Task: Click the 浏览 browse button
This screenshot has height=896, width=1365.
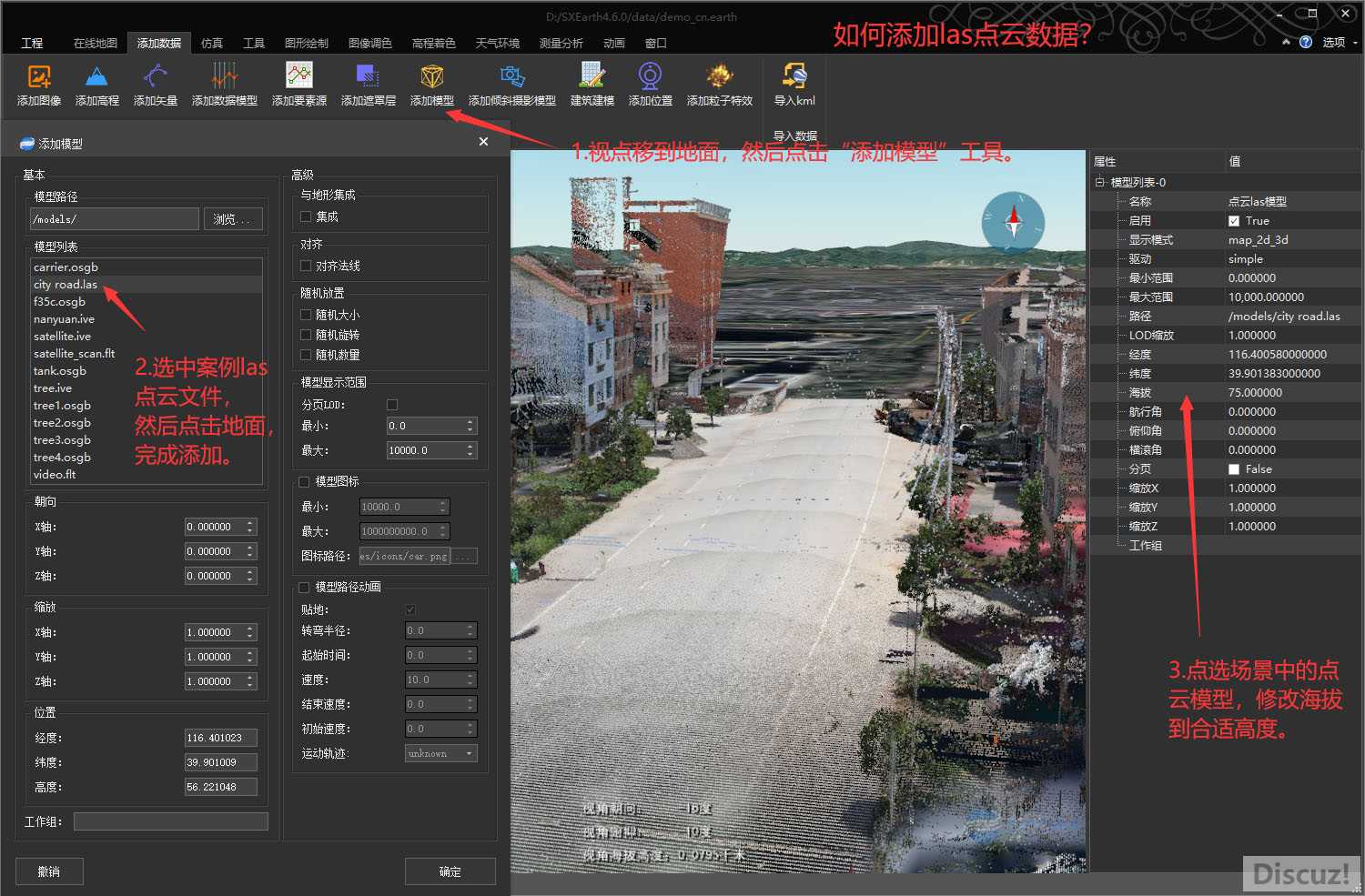Action: pyautogui.click(x=233, y=219)
